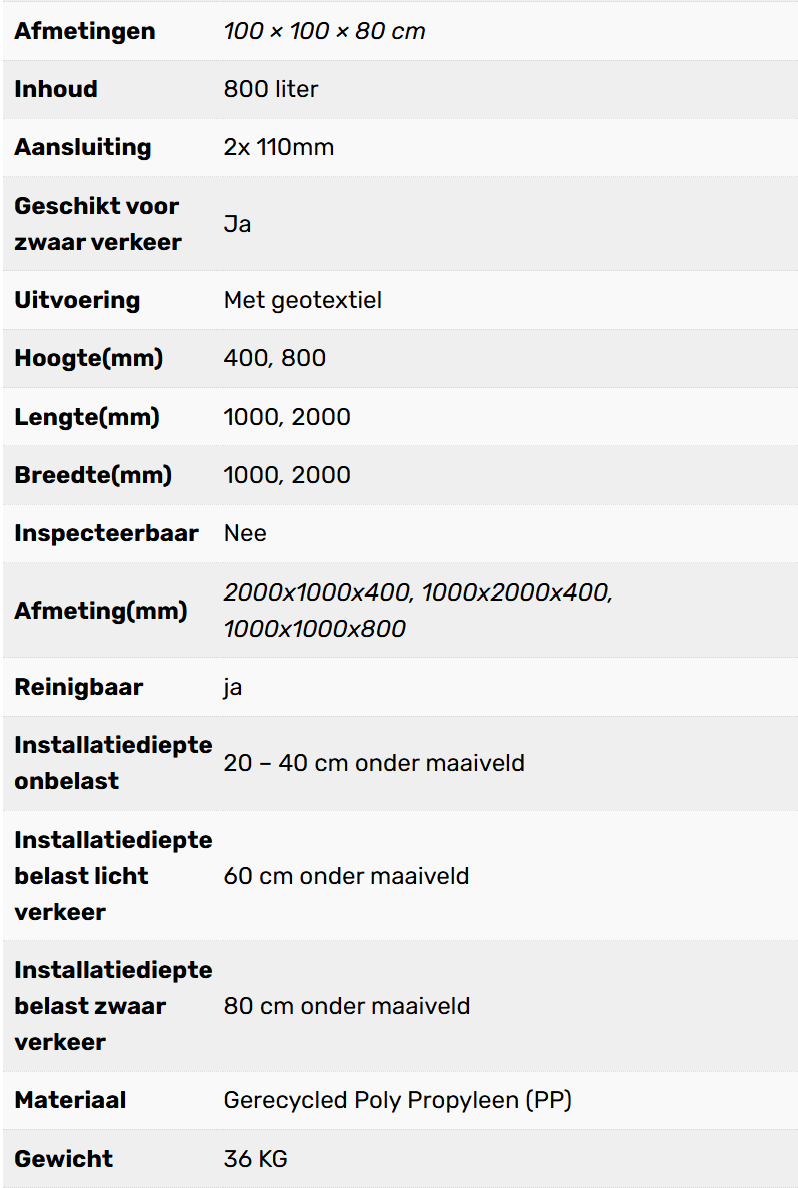798x1188 pixels.
Task: Click the 20 – 40 cm onder maaiveld value
Action: (374, 763)
